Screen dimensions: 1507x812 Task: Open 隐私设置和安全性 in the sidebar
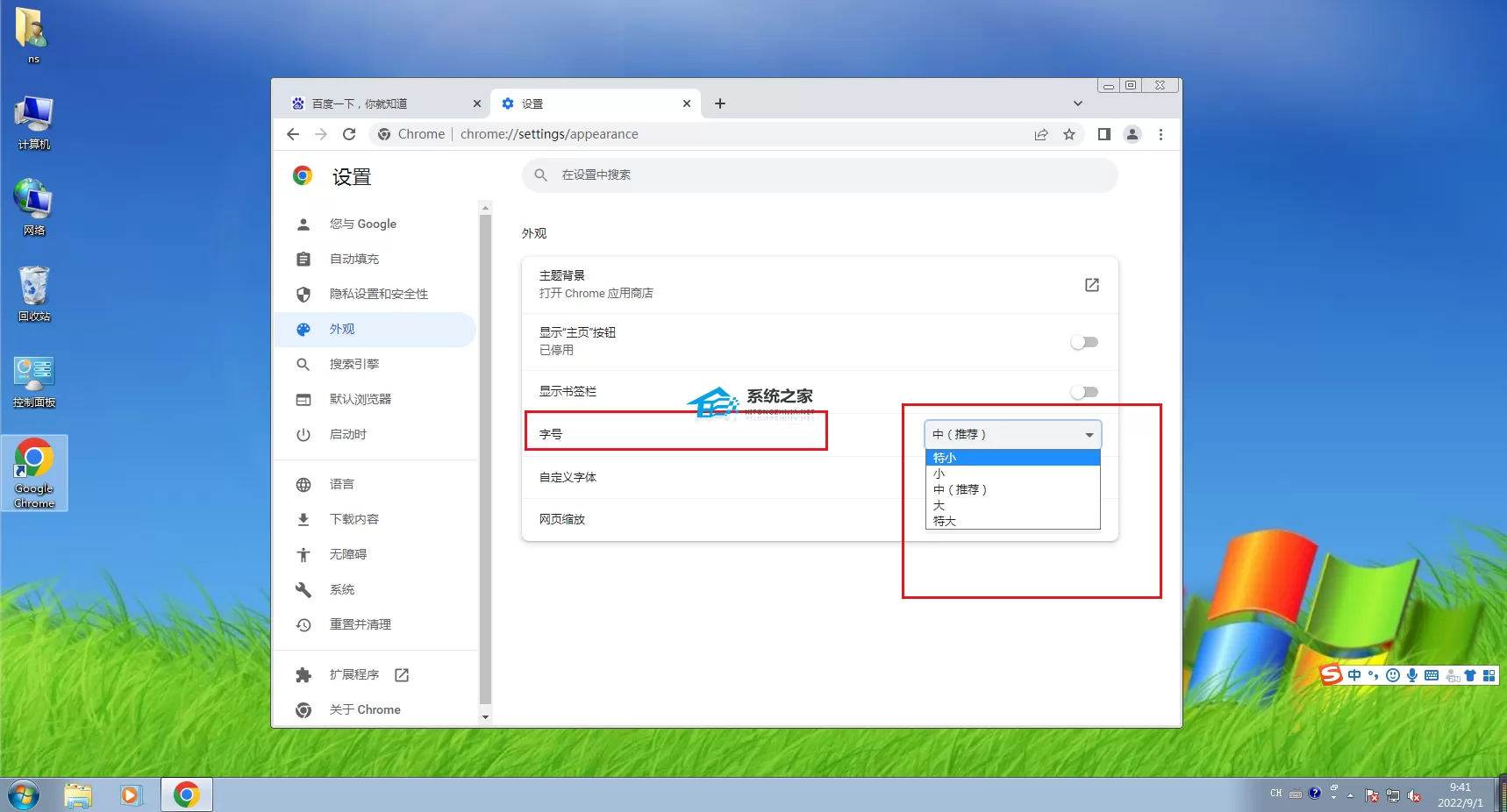coord(378,294)
